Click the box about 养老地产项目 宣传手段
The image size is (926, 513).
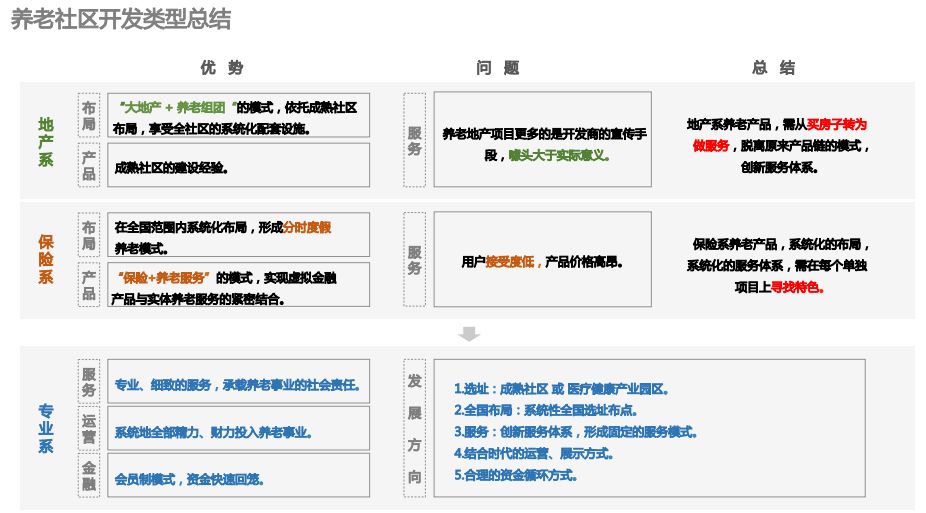[543, 140]
